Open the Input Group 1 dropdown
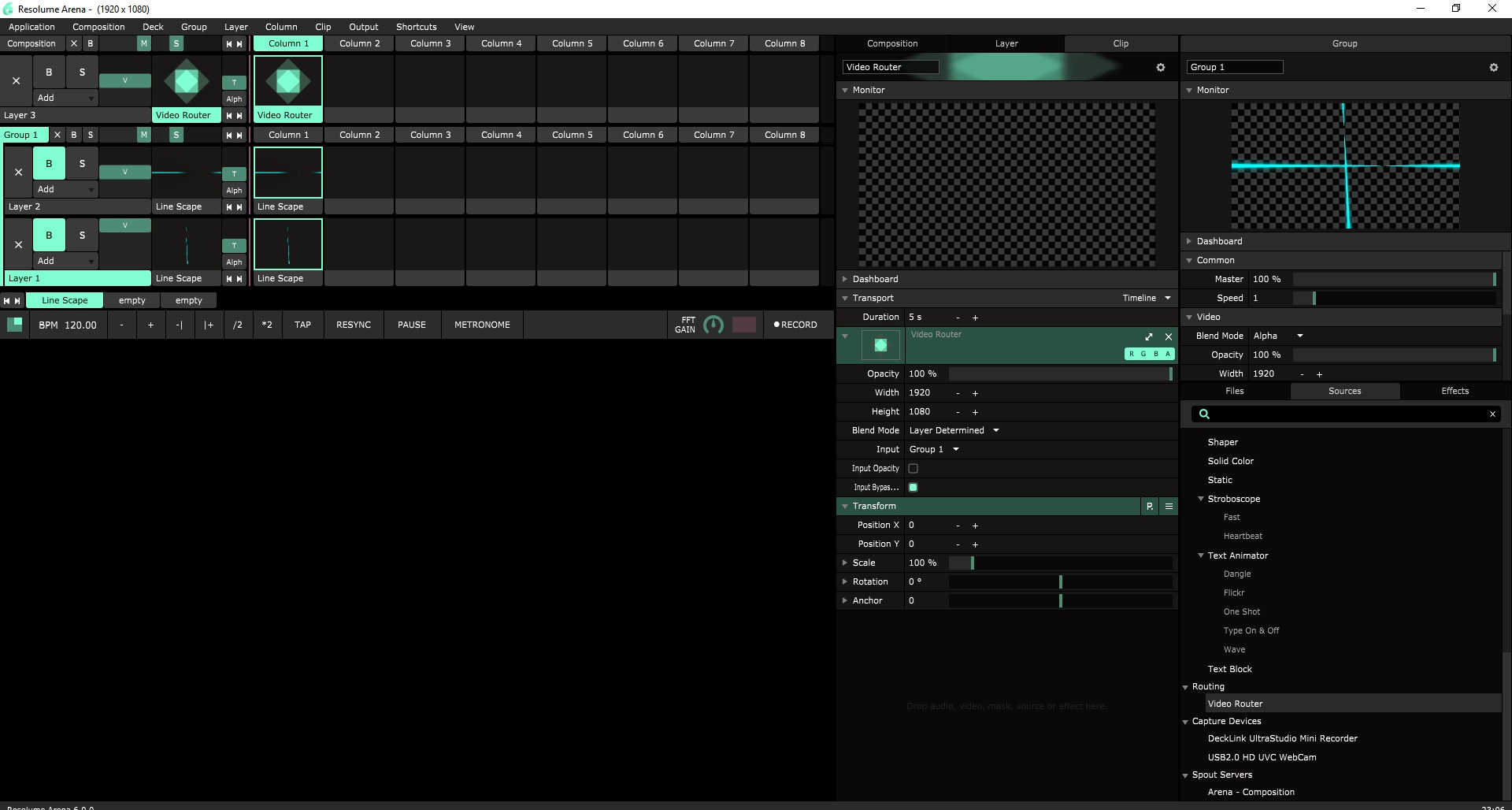The height and width of the screenshot is (810, 1512). 934,450
